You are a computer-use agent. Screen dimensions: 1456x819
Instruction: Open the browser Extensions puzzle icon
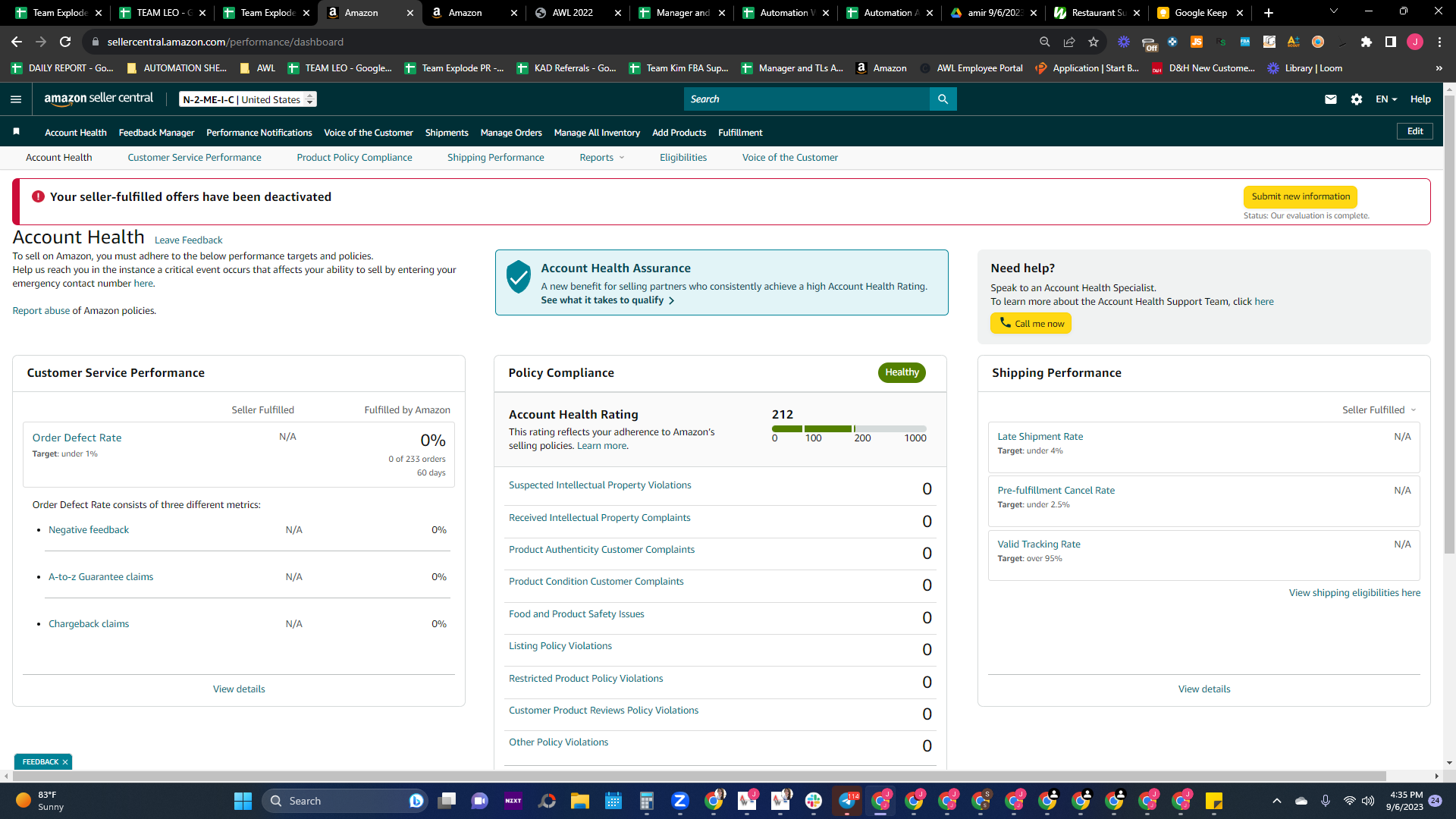point(1367,42)
